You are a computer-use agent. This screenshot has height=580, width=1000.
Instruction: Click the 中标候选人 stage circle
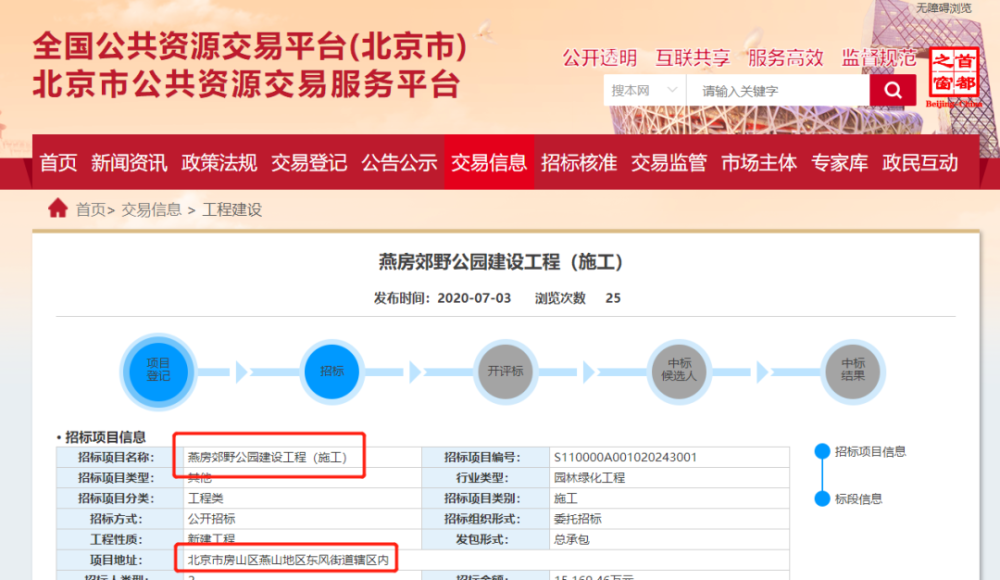[x=678, y=371]
